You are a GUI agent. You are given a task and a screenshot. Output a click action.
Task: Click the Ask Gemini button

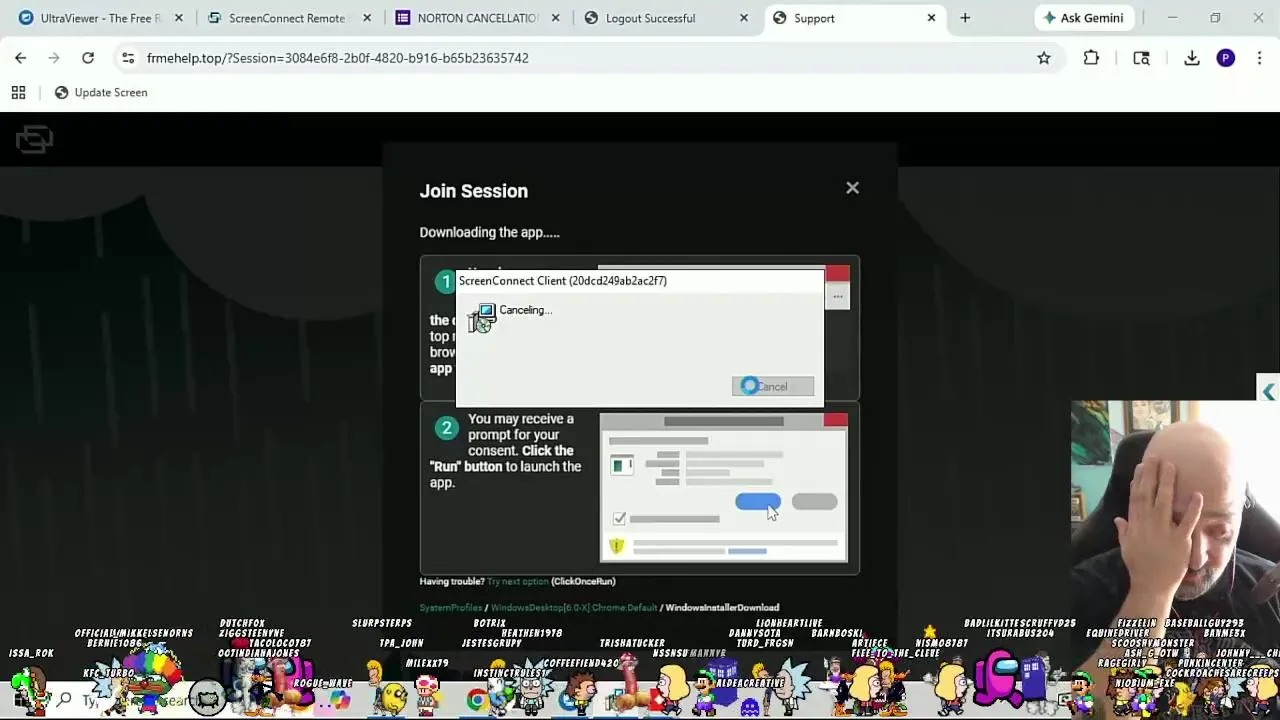pyautogui.click(x=1083, y=18)
